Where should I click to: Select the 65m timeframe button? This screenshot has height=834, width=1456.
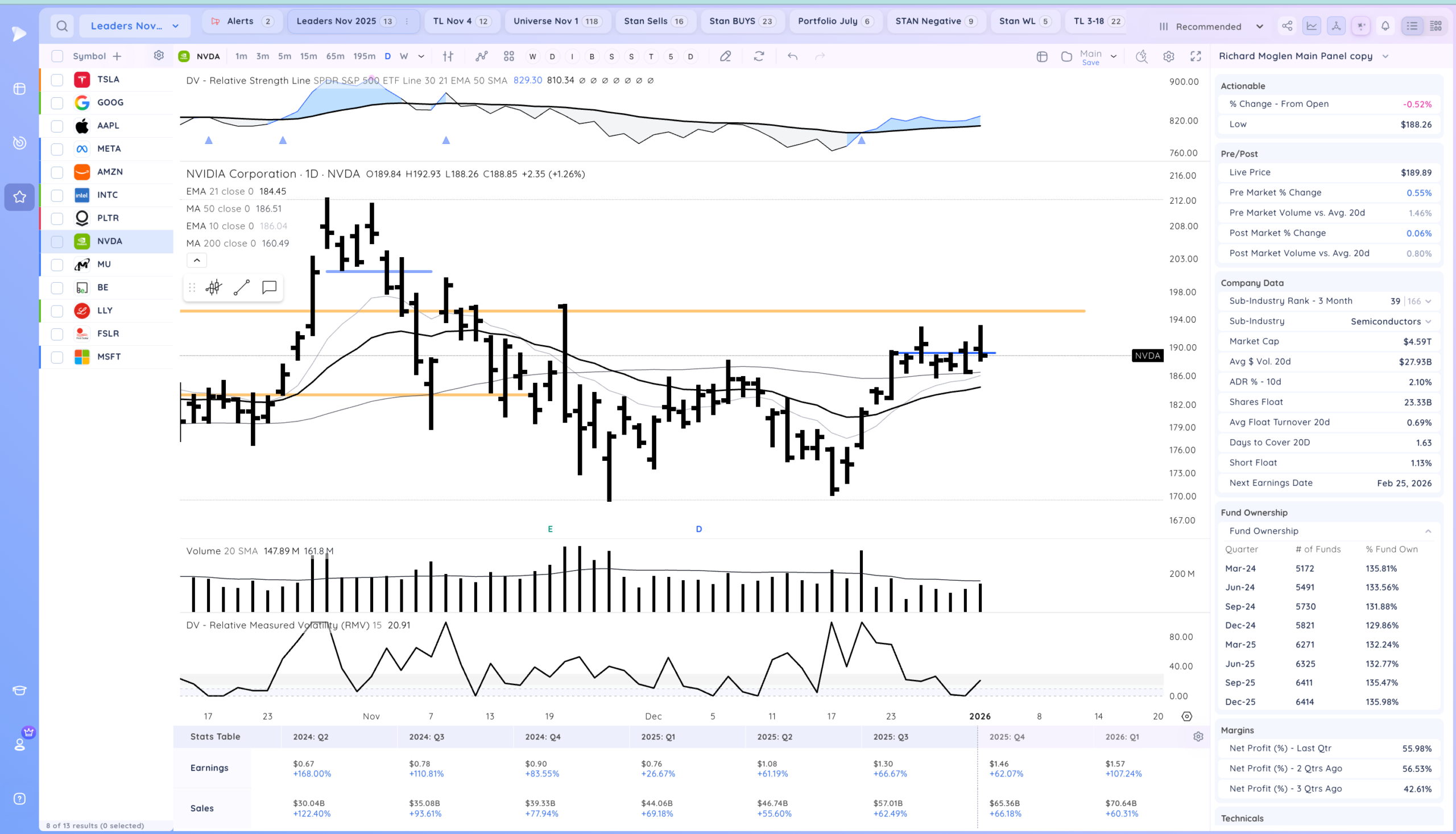(x=335, y=56)
